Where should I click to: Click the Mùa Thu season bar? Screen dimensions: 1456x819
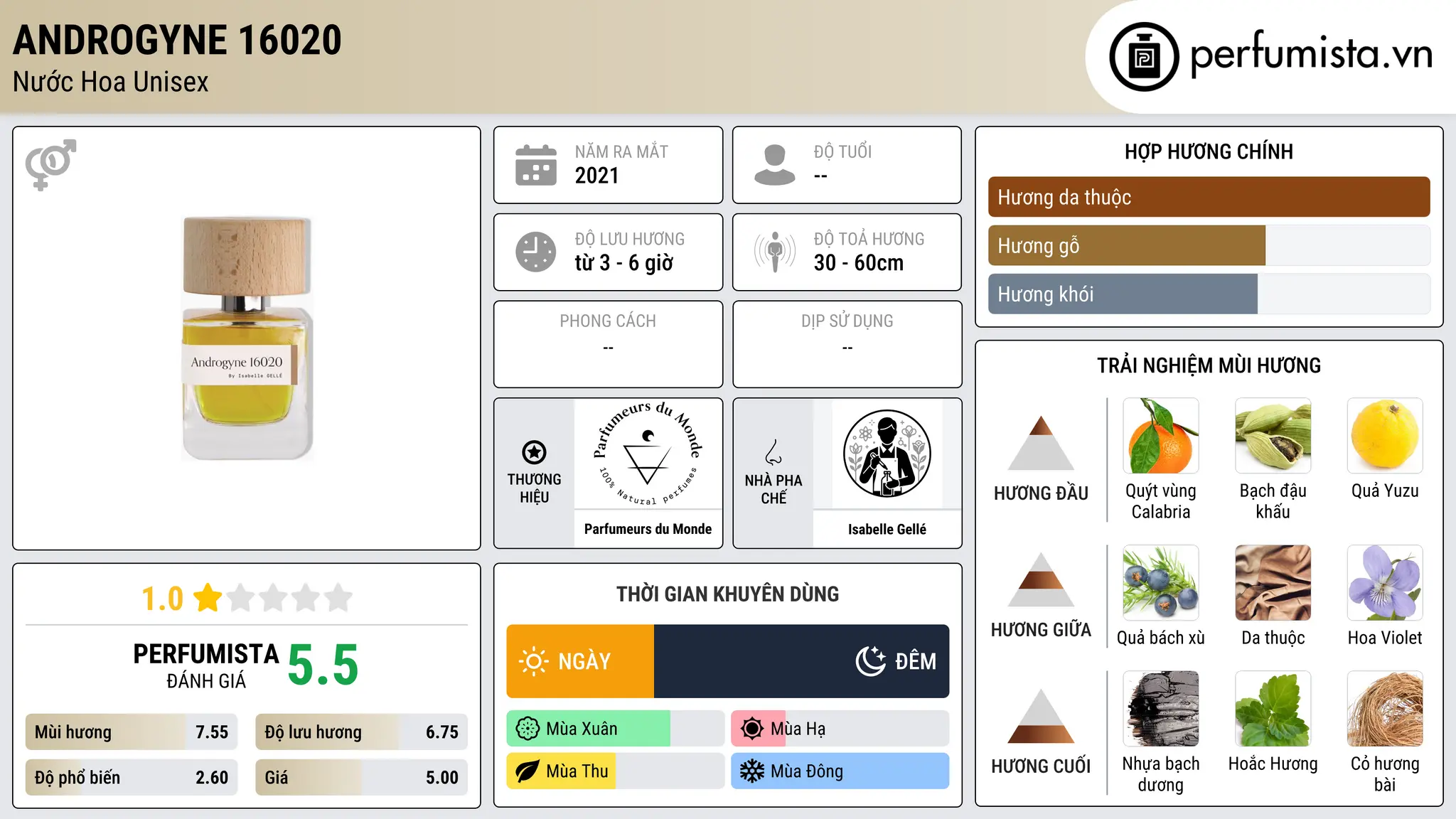(616, 771)
